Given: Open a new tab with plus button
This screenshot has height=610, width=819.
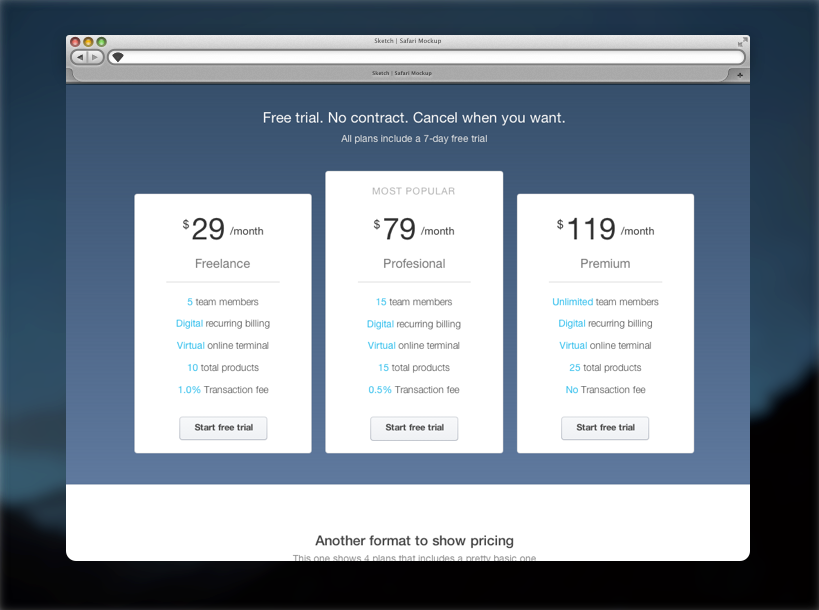Looking at the screenshot, I should tap(739, 74).
